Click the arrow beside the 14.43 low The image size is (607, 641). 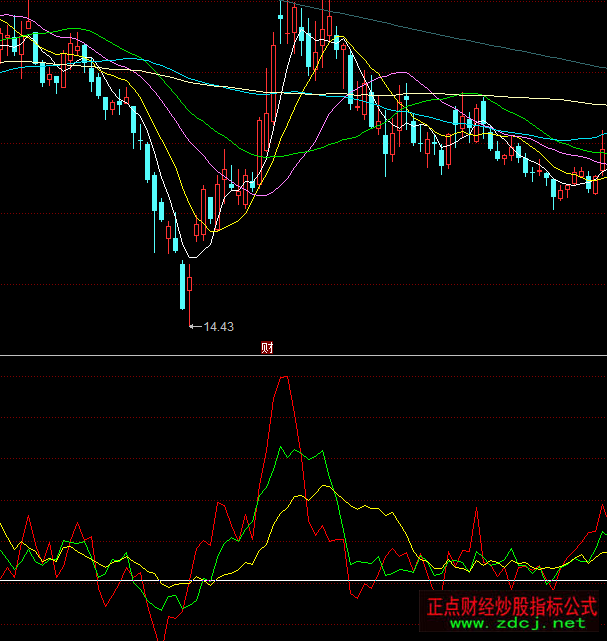195,326
